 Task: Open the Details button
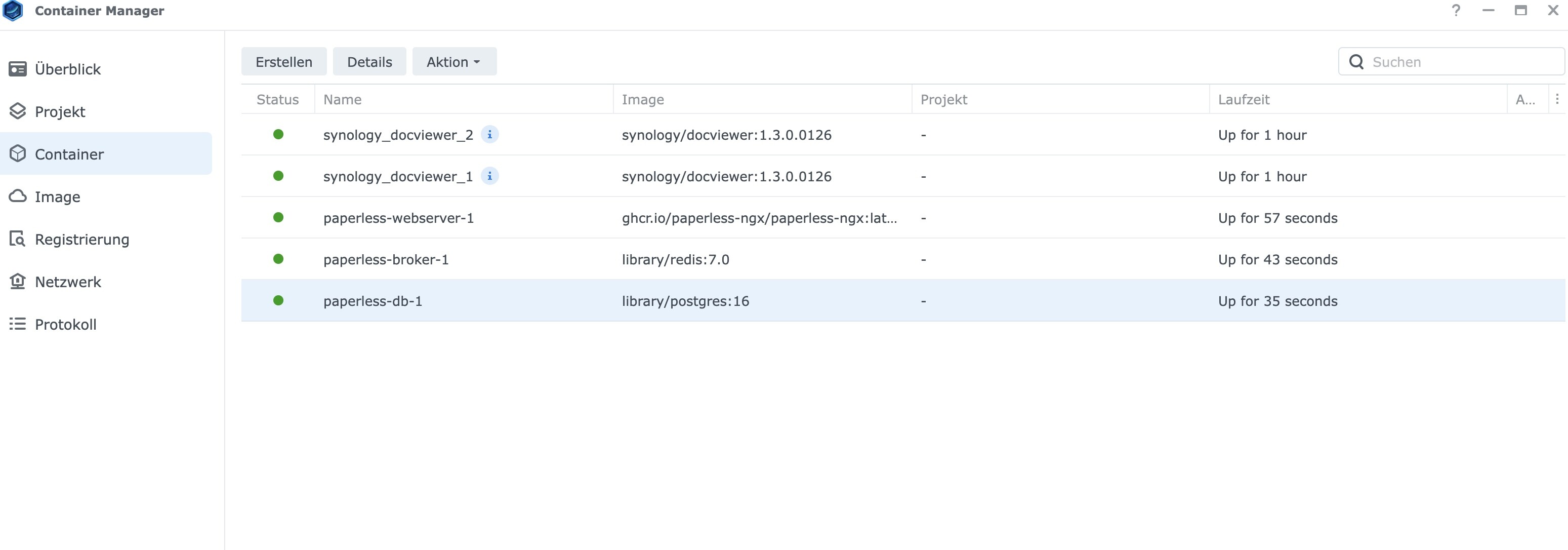tap(369, 62)
